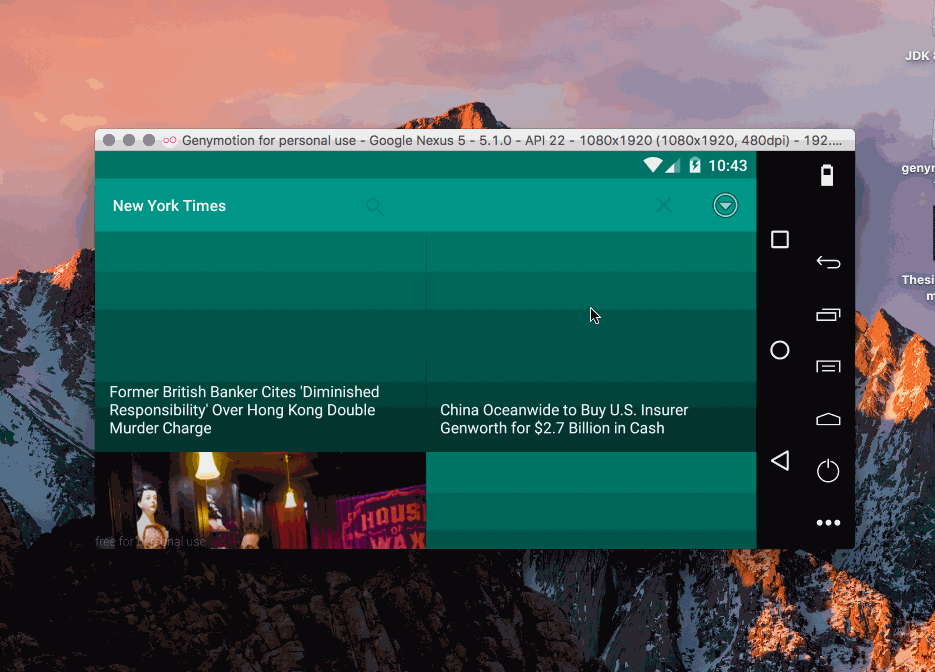Clear the search with the X icon
This screenshot has height=672, width=935.
coord(663,205)
